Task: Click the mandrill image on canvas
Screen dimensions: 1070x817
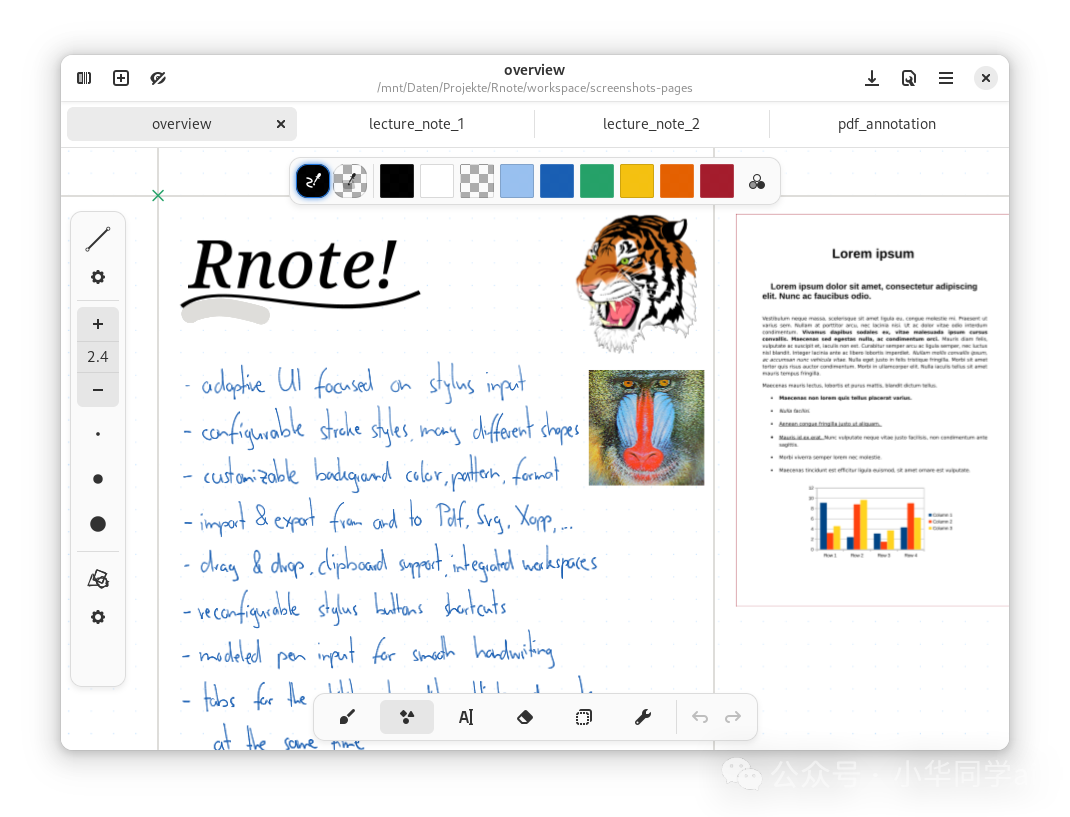Action: click(x=646, y=428)
